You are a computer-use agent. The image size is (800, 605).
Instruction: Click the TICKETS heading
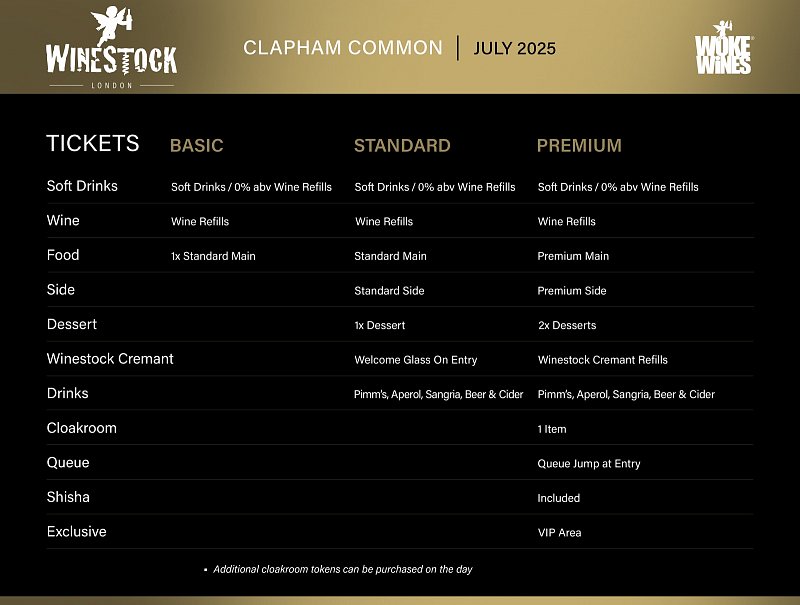93,143
